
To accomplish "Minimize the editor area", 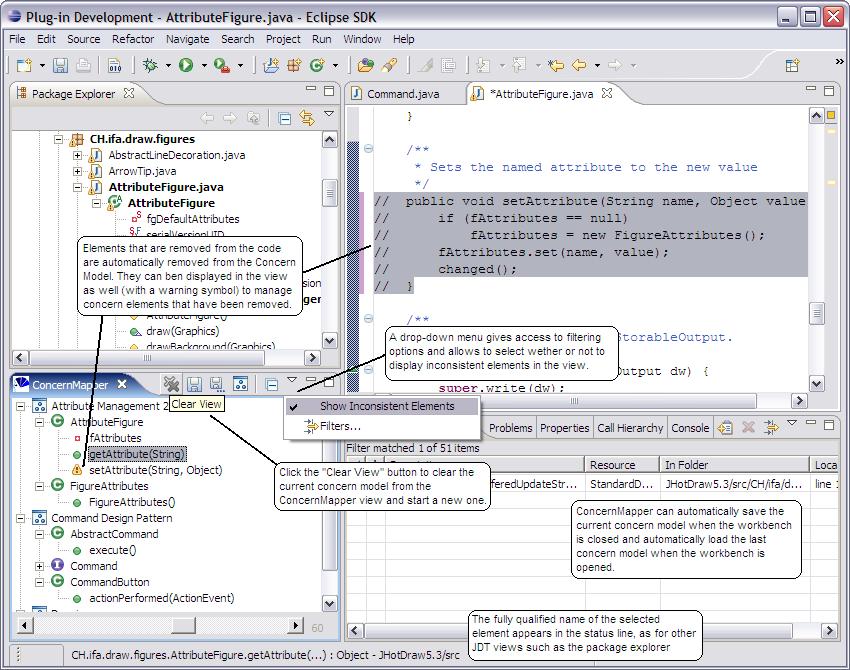I will pos(811,88).
